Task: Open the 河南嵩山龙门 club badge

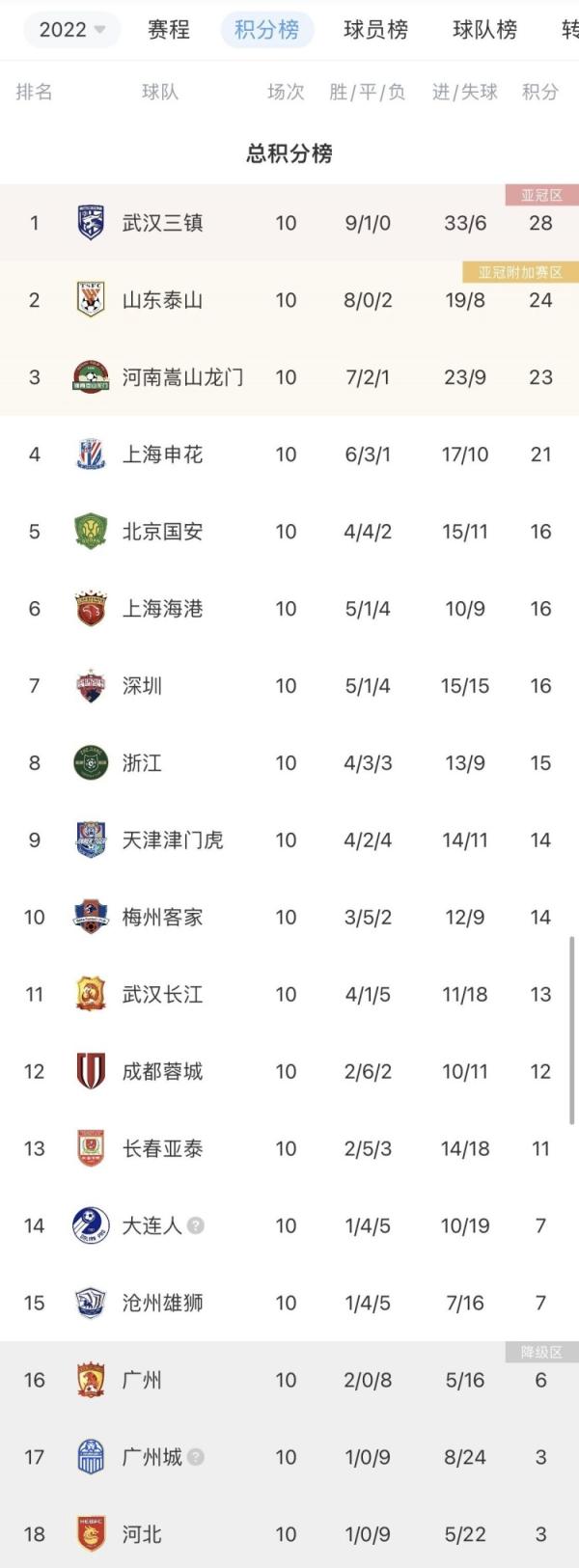Action: point(91,377)
